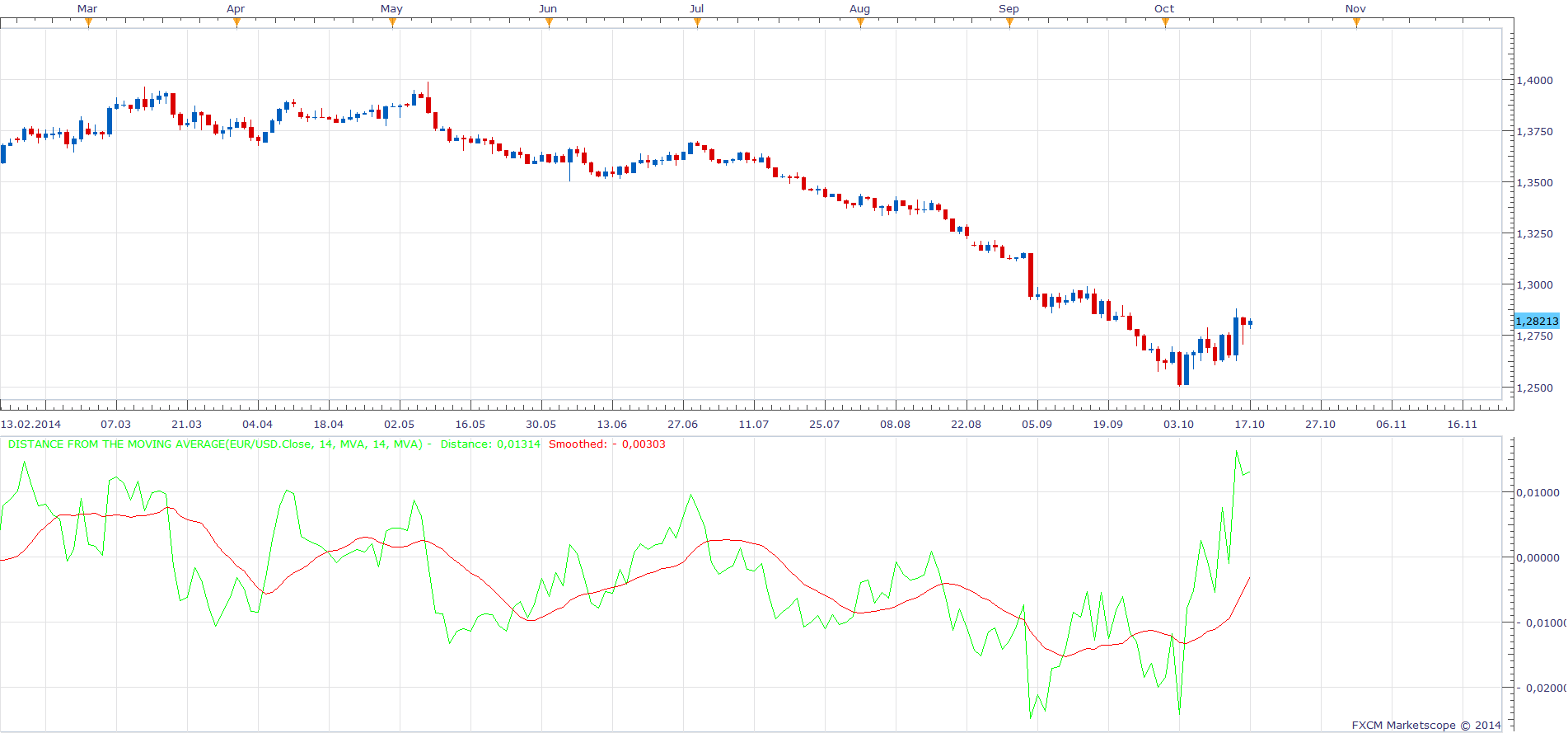
Task: Click the 27.10 date axis label
Action: 1320,424
